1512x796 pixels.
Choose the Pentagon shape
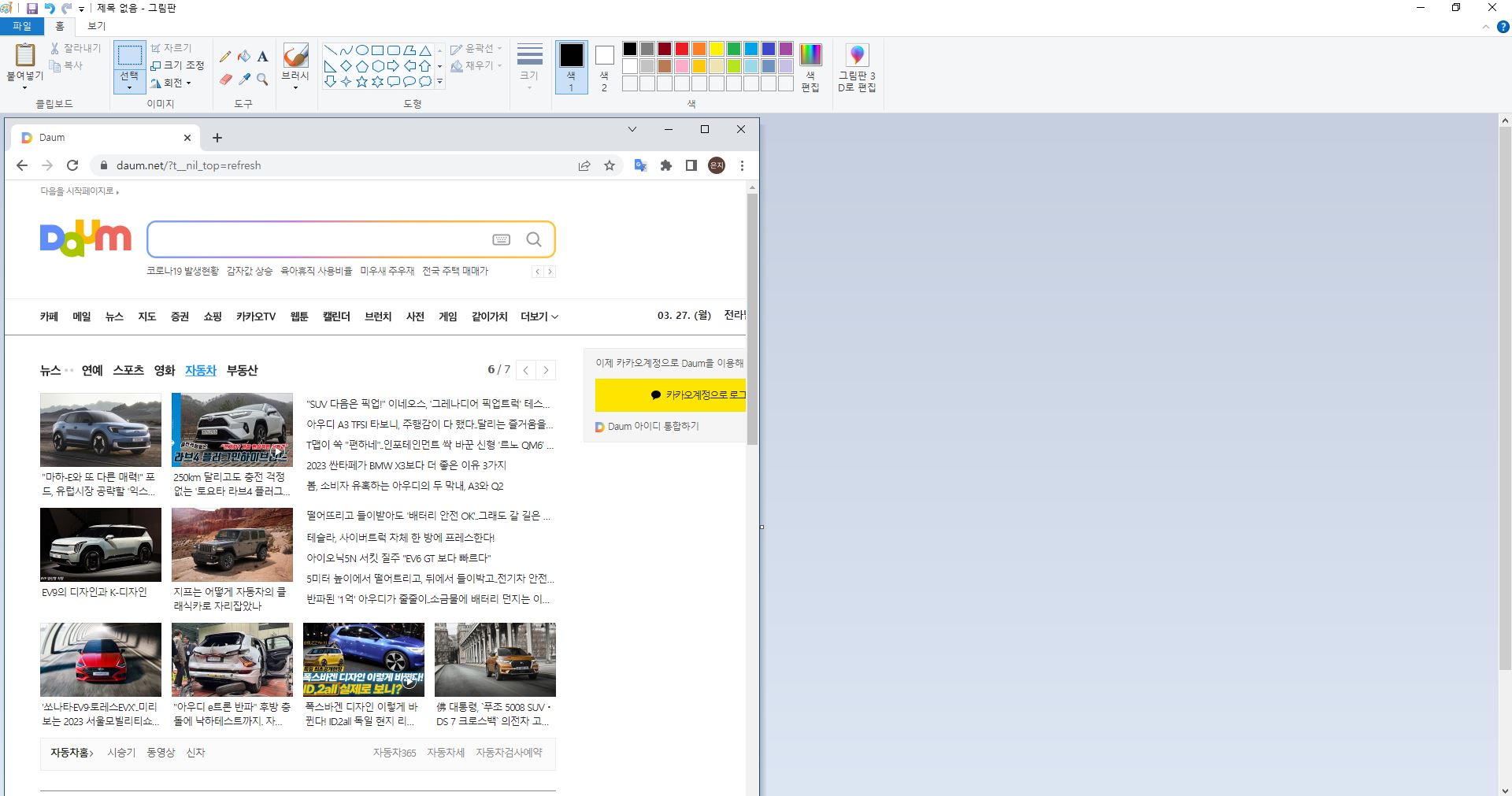click(x=361, y=65)
